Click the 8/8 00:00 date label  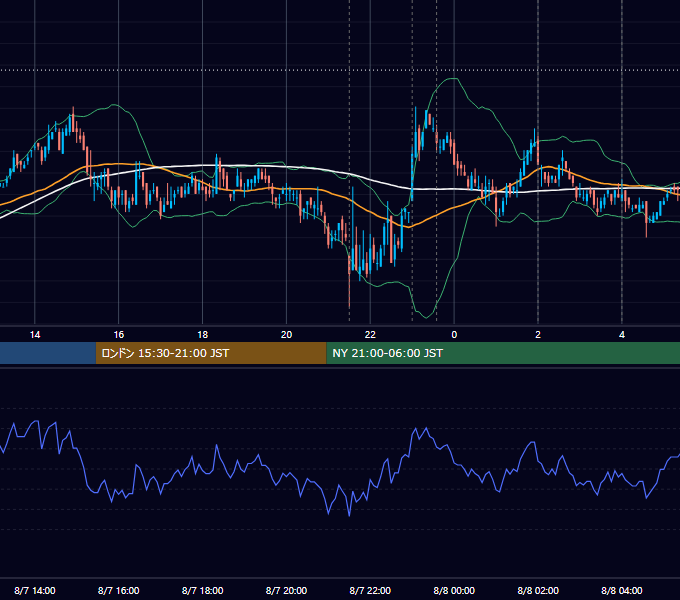point(454,590)
